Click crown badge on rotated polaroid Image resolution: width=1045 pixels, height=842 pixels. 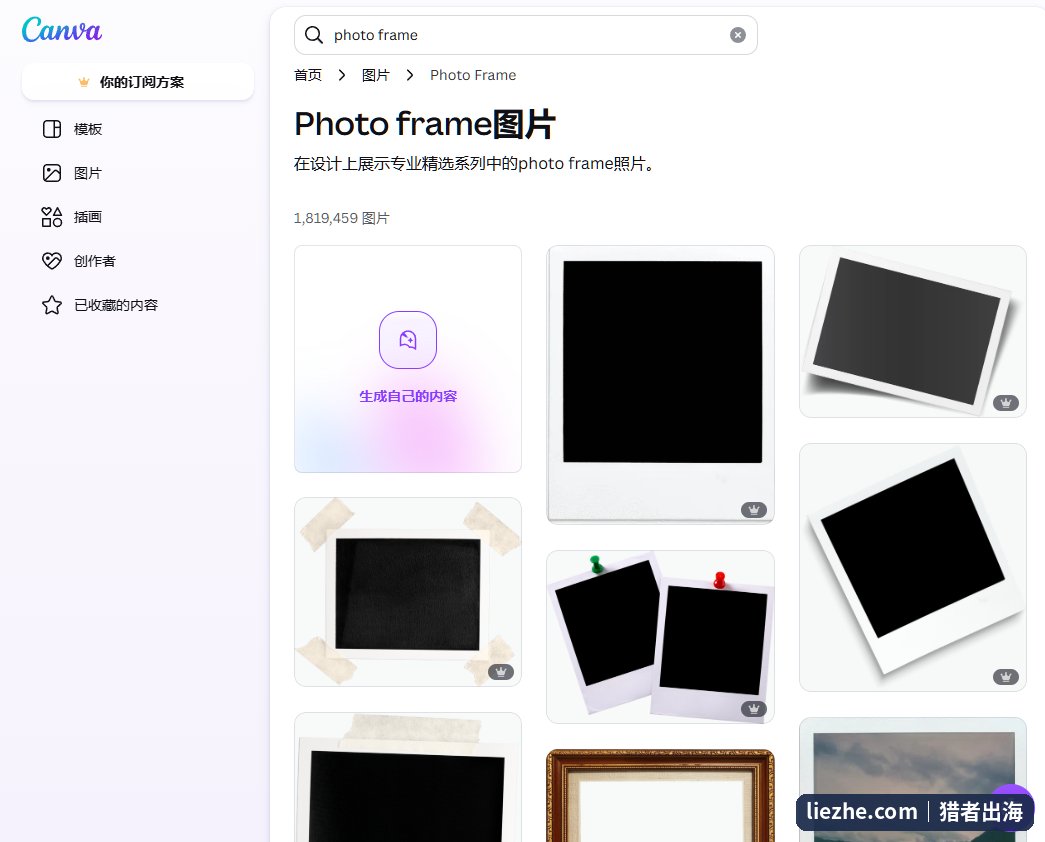[1006, 677]
